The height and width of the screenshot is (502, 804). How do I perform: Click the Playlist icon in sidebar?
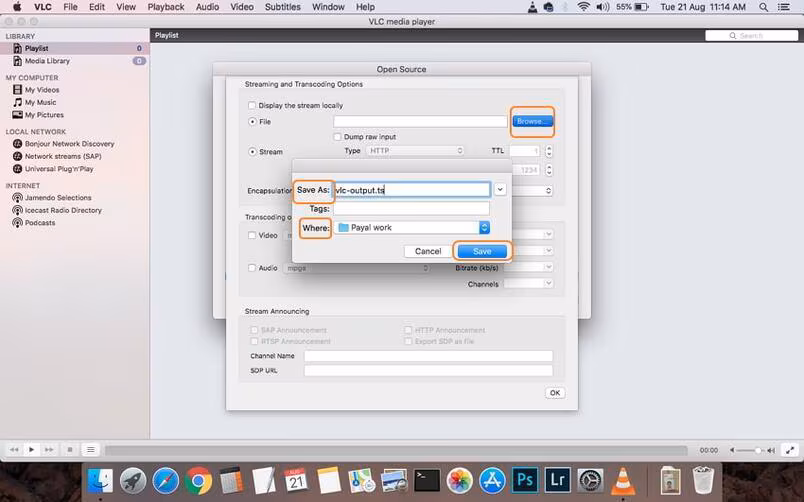click(17, 48)
